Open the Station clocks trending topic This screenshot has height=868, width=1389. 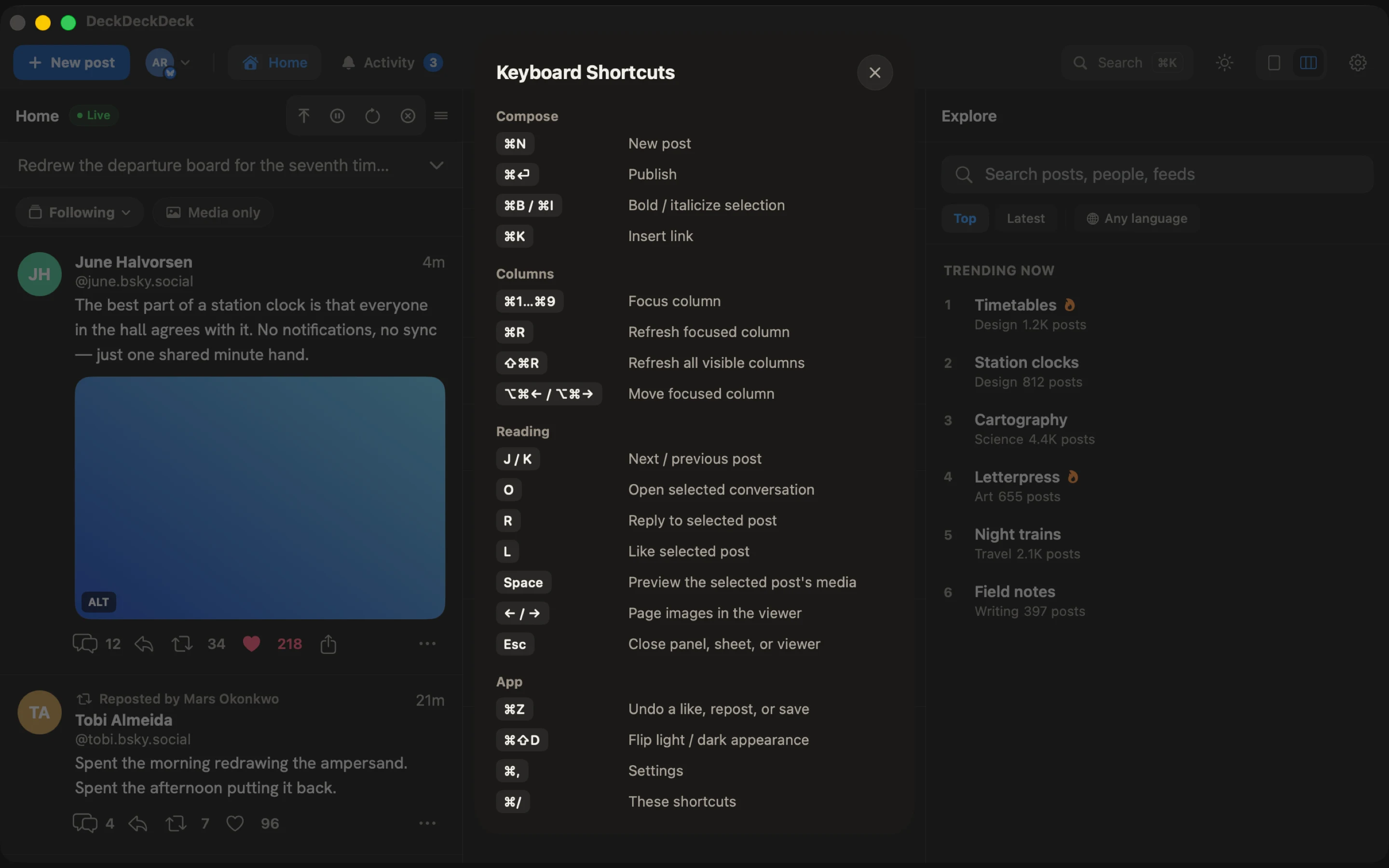click(x=1026, y=362)
